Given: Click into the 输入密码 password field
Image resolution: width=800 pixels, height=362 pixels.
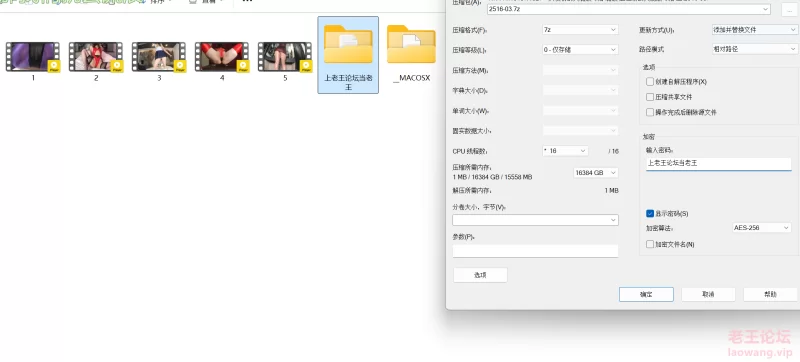Looking at the screenshot, I should [x=718, y=164].
